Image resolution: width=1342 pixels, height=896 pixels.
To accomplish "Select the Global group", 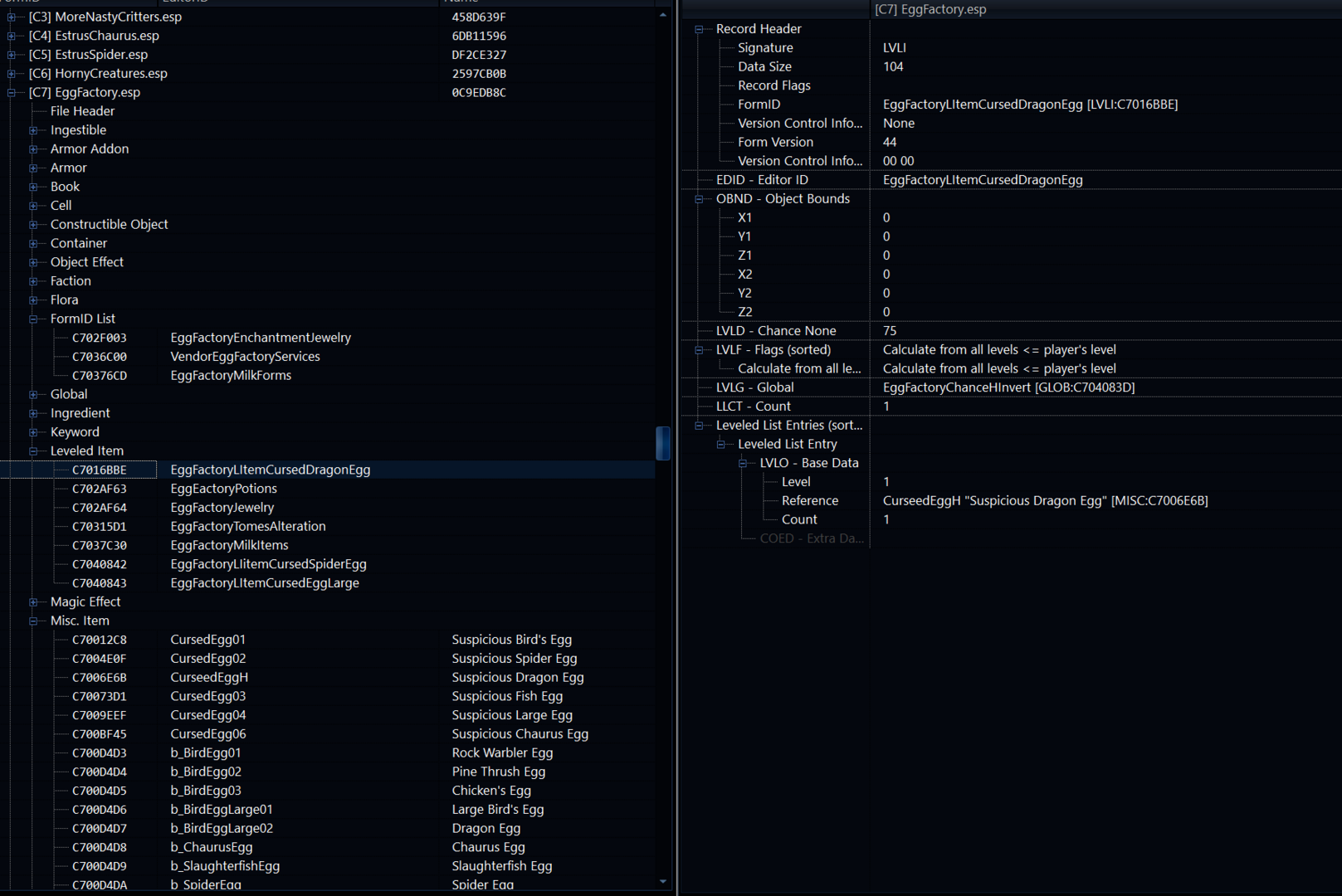I will 69,395.
